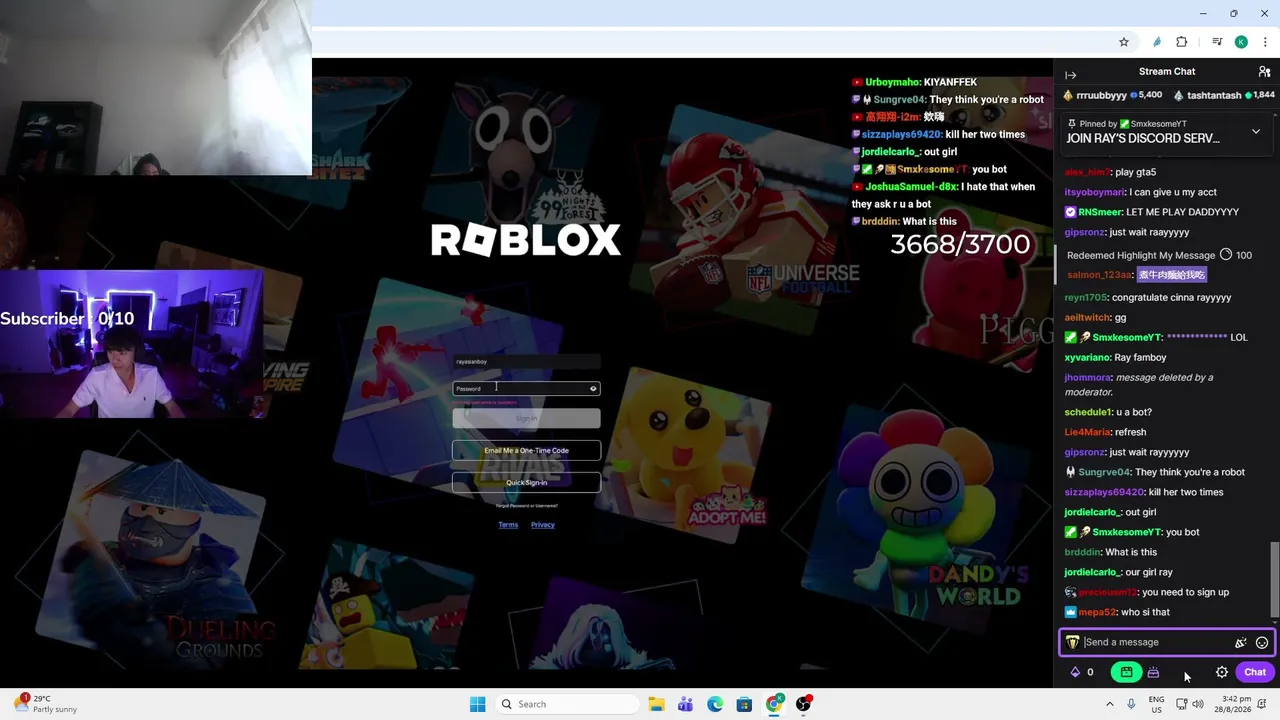Click username brdddin in the chat panel
Image resolution: width=1280 pixels, height=720 pixels.
(x=1082, y=552)
